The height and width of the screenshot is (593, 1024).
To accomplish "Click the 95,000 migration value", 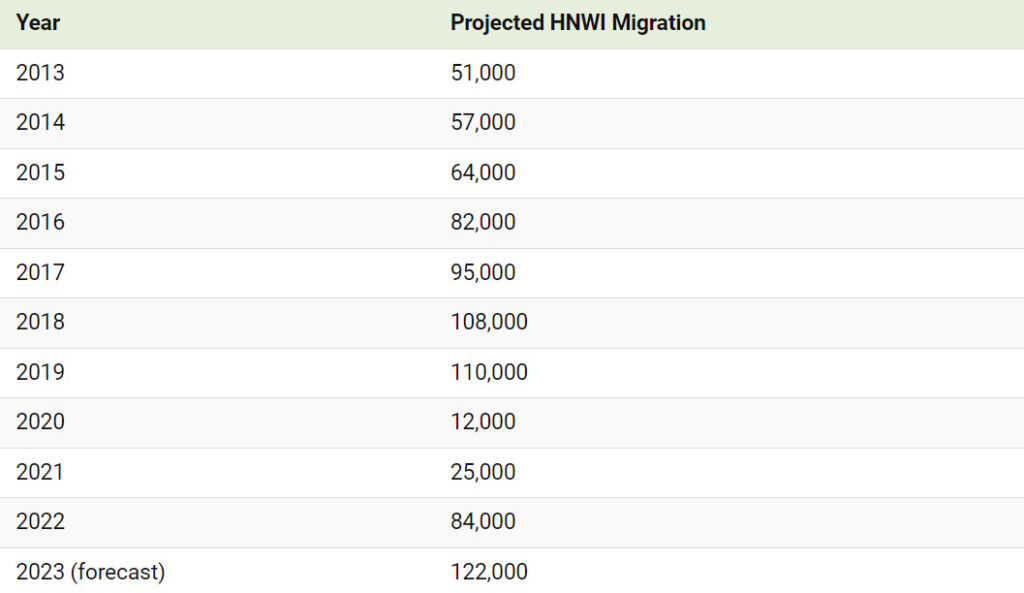I will click(x=483, y=272).
